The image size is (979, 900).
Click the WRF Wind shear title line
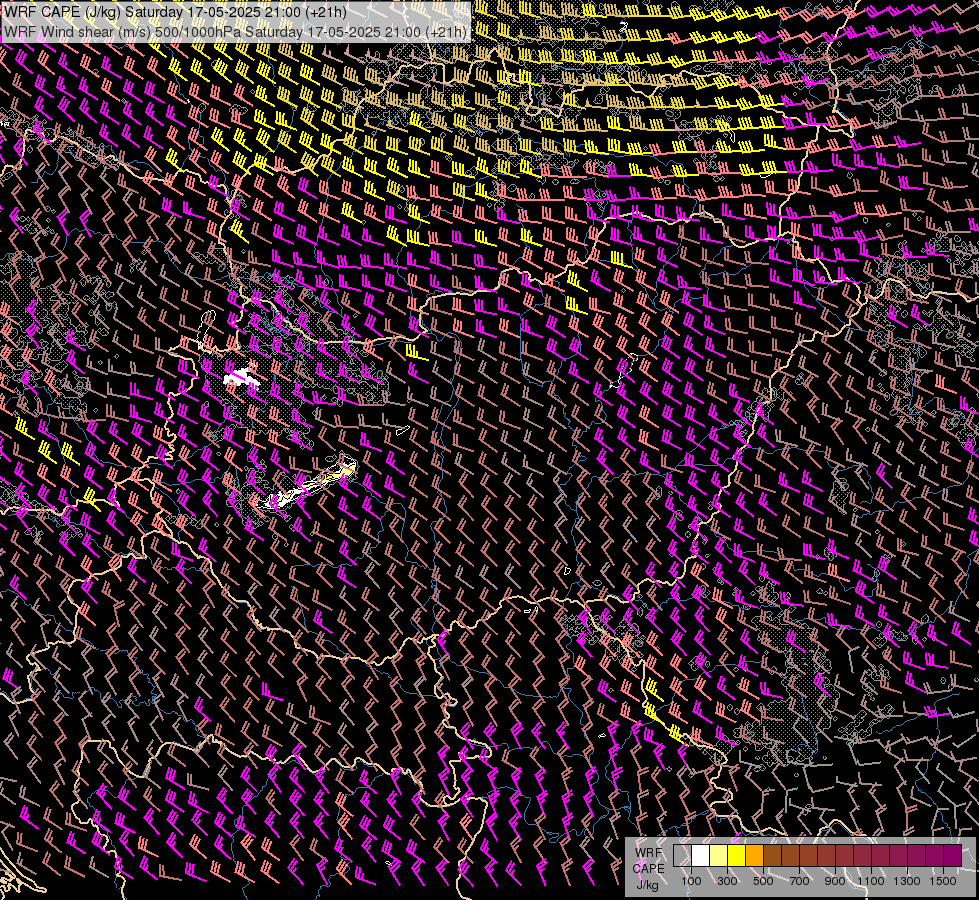pyautogui.click(x=235, y=32)
